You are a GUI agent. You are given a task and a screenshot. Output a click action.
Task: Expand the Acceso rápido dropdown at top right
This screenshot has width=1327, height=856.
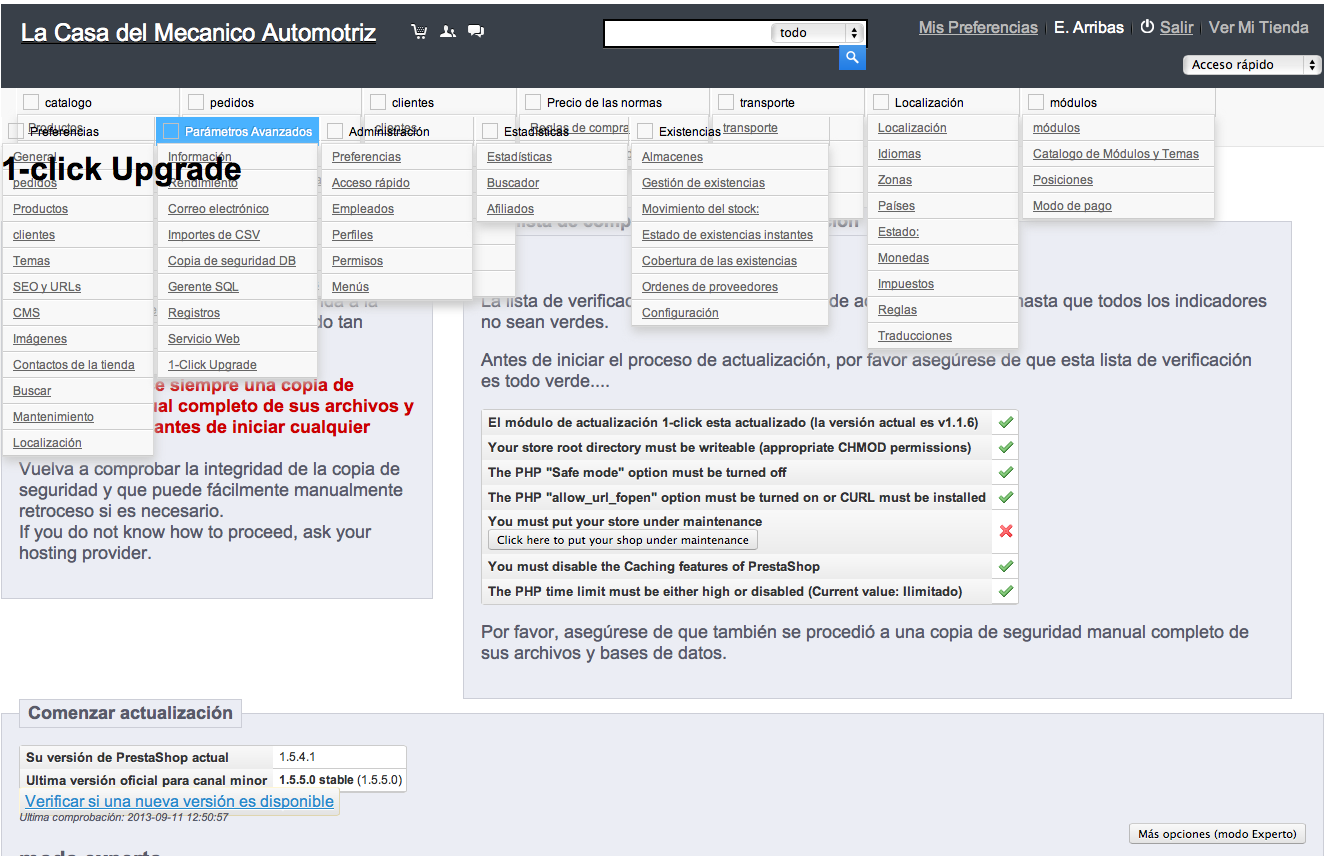(x=1252, y=65)
